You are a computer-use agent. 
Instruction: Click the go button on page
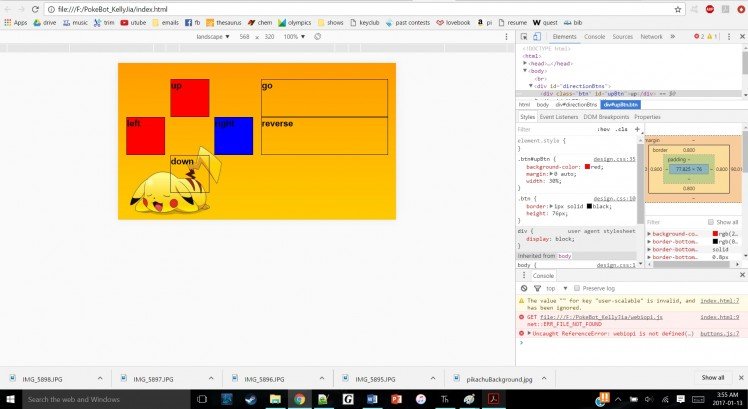tap(324, 98)
